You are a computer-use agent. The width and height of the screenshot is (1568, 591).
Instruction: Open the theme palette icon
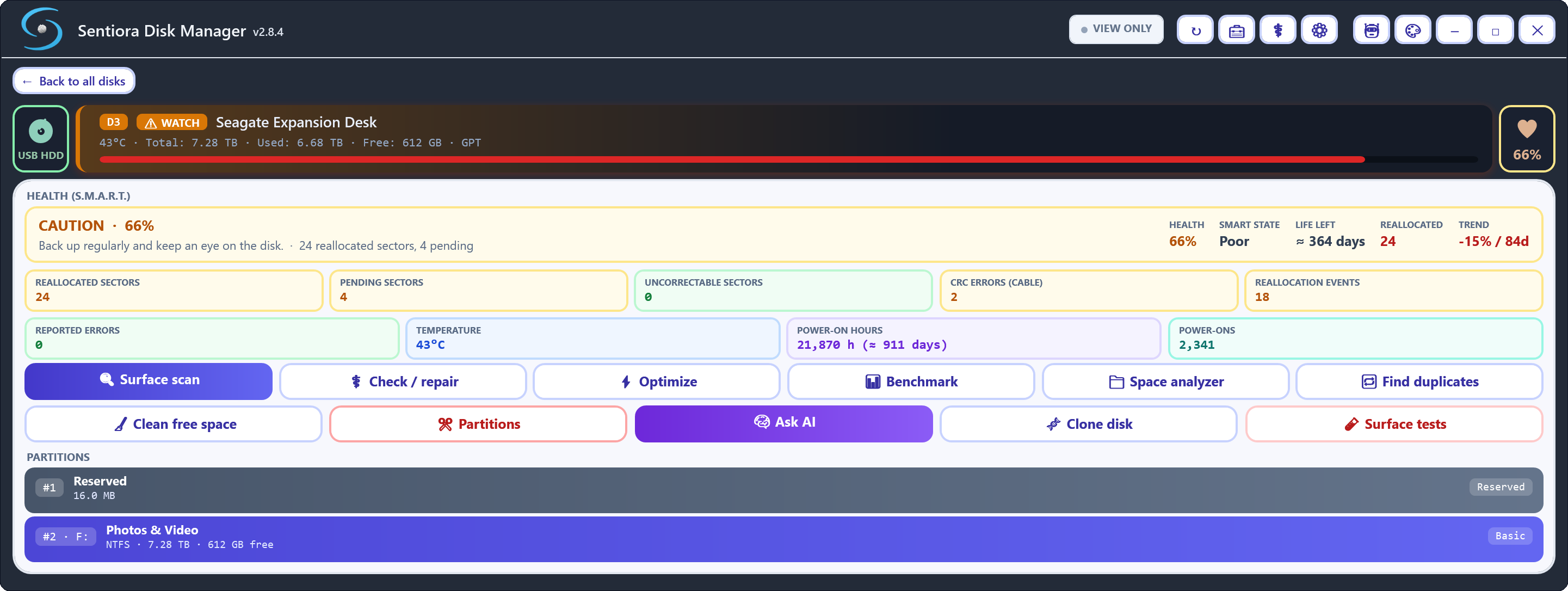pos(1413,30)
